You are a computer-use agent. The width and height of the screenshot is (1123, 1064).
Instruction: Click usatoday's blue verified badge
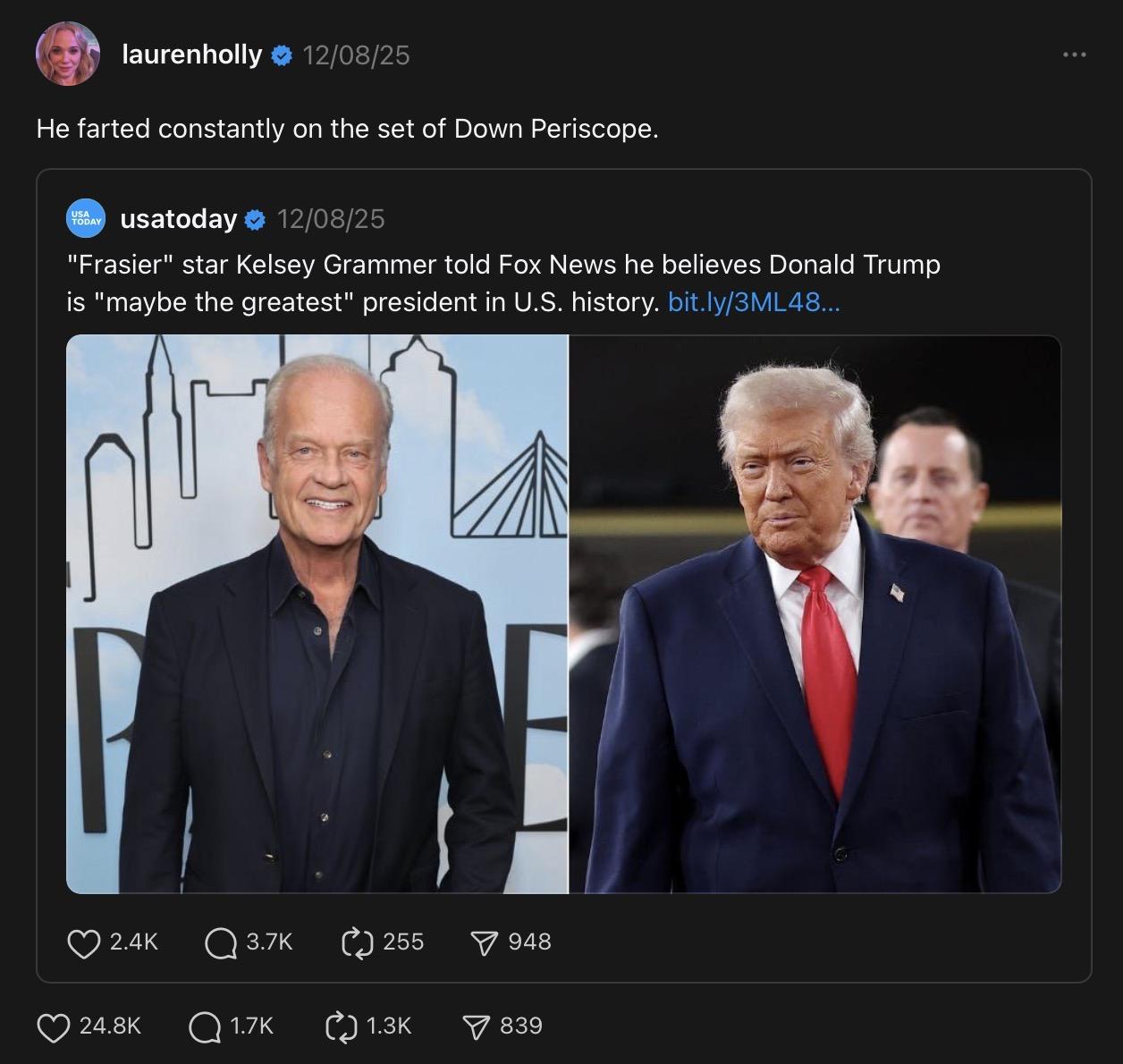click(255, 220)
